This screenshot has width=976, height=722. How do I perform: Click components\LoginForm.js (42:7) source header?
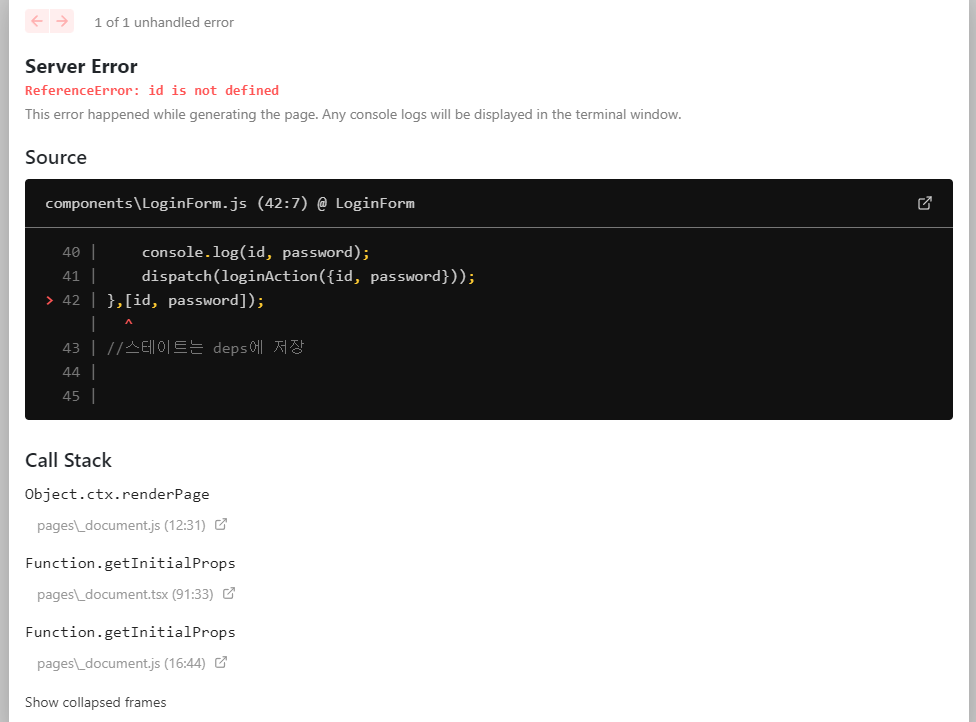(x=230, y=203)
